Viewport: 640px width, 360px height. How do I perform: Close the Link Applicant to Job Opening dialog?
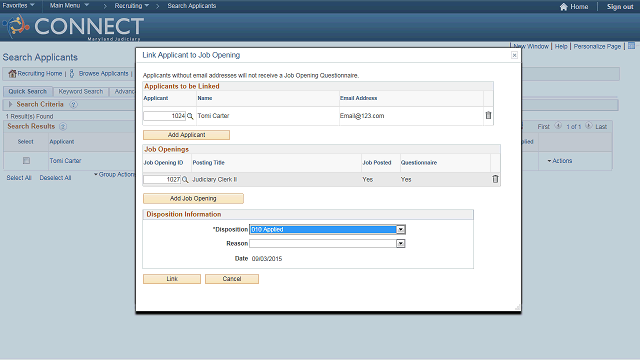click(x=514, y=55)
